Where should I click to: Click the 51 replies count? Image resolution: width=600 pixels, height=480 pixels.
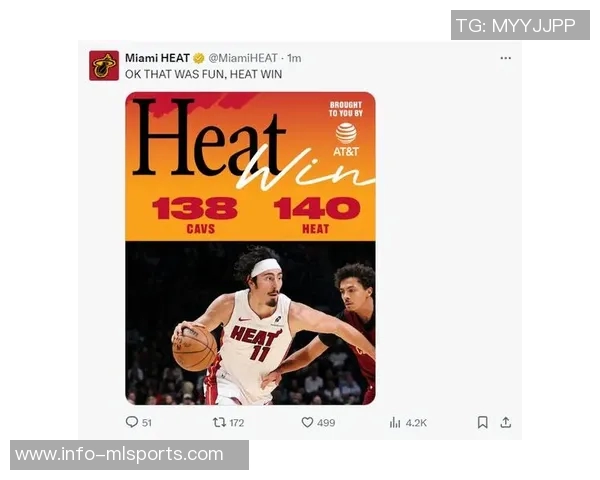coord(147,423)
